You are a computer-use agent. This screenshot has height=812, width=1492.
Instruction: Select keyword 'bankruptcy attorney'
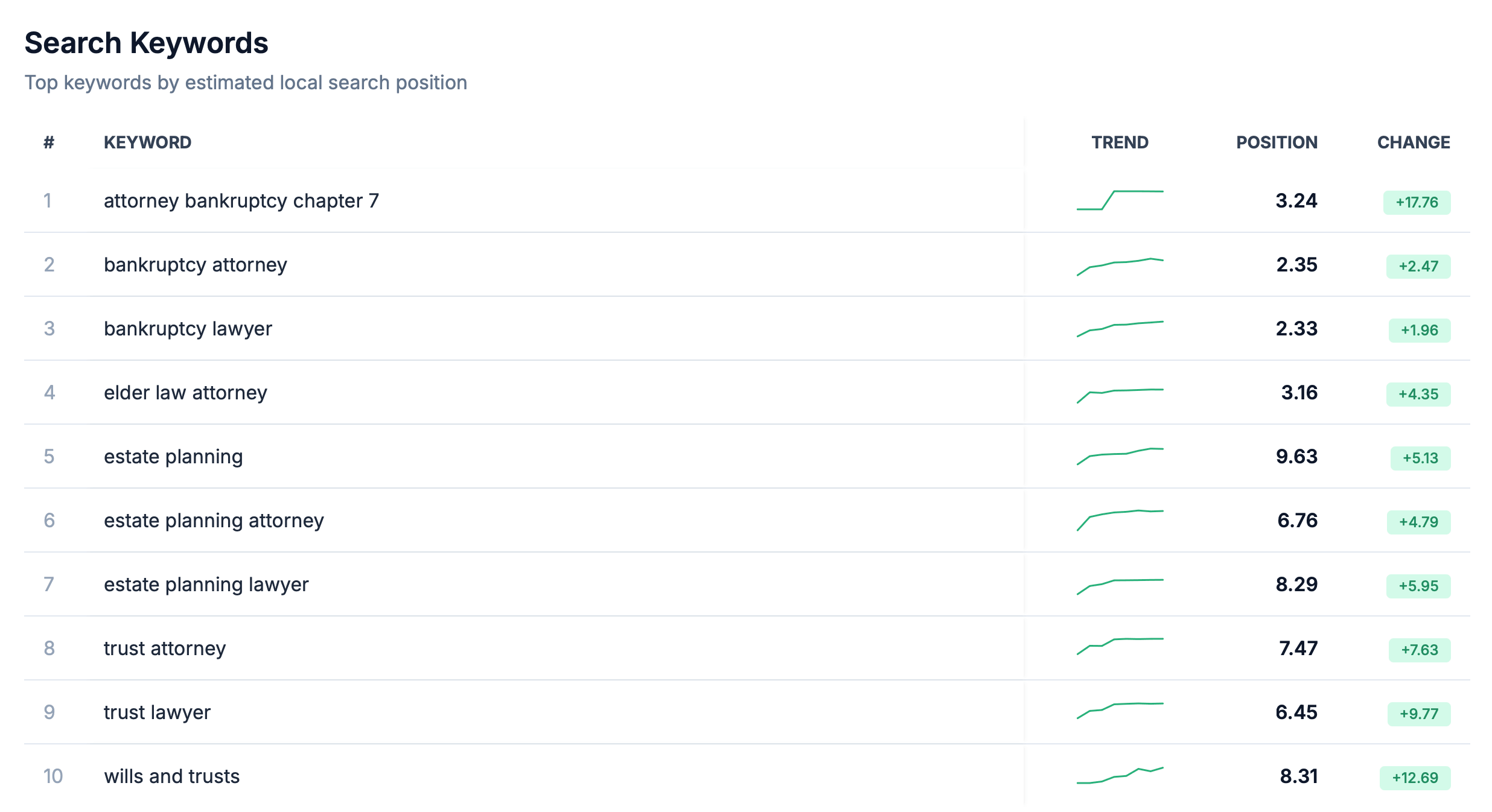pos(196,264)
